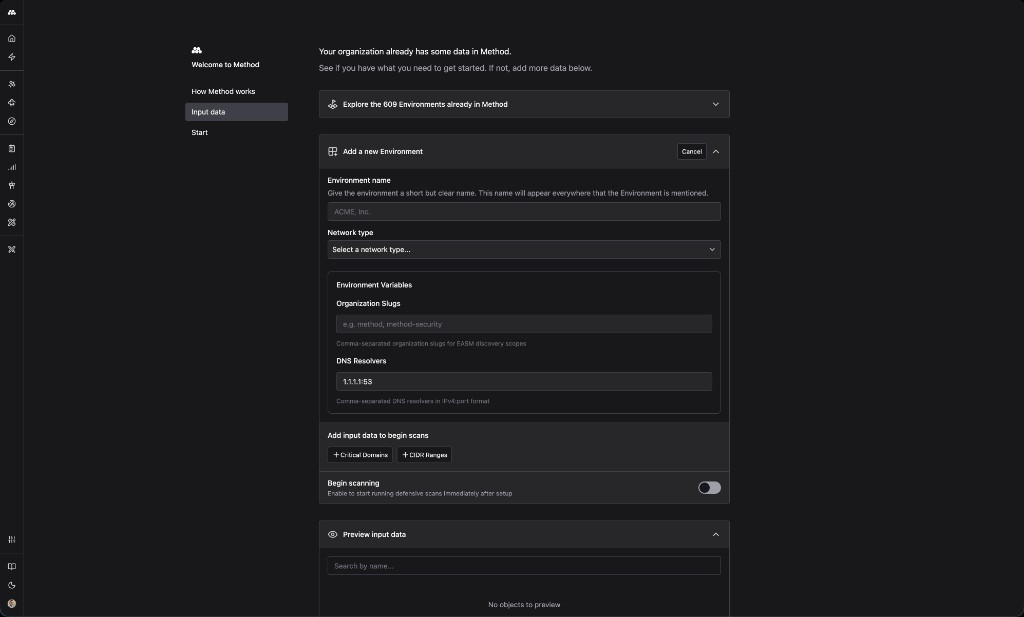Open the document report icon in sidebar
The height and width of the screenshot is (617, 1024).
click(x=12, y=149)
